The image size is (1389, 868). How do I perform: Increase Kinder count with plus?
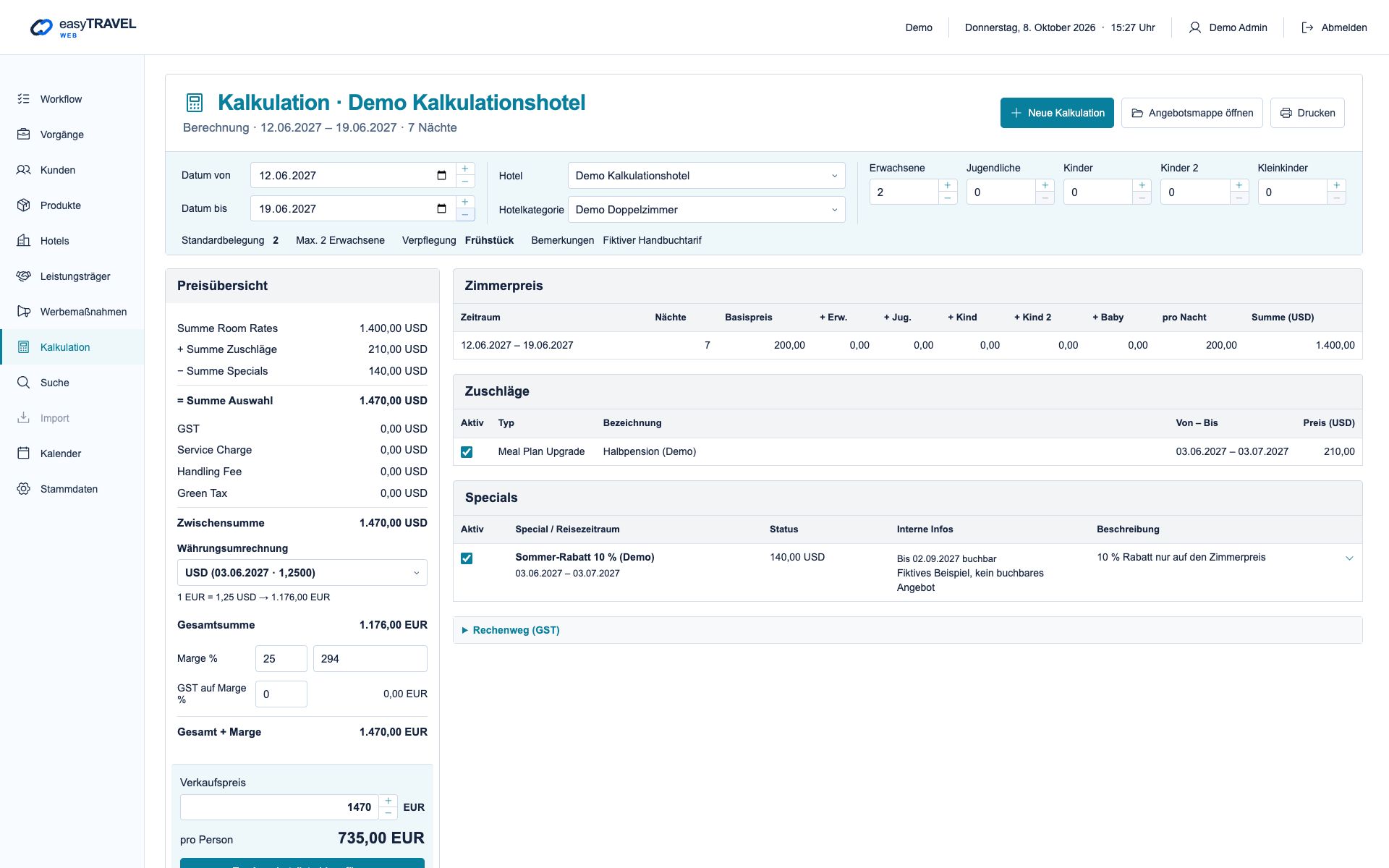pyautogui.click(x=1142, y=186)
